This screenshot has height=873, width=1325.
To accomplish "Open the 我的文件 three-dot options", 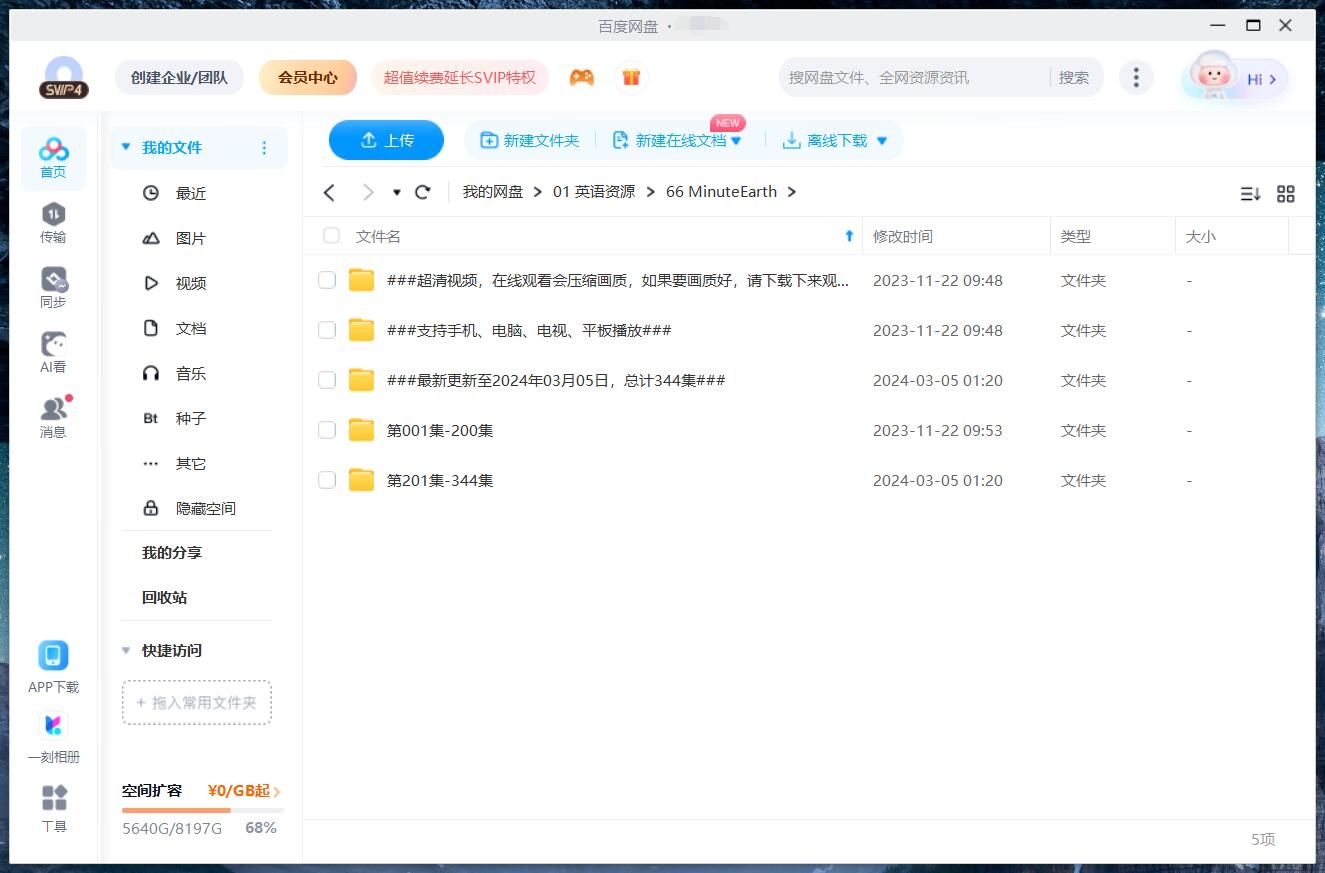I will point(264,148).
